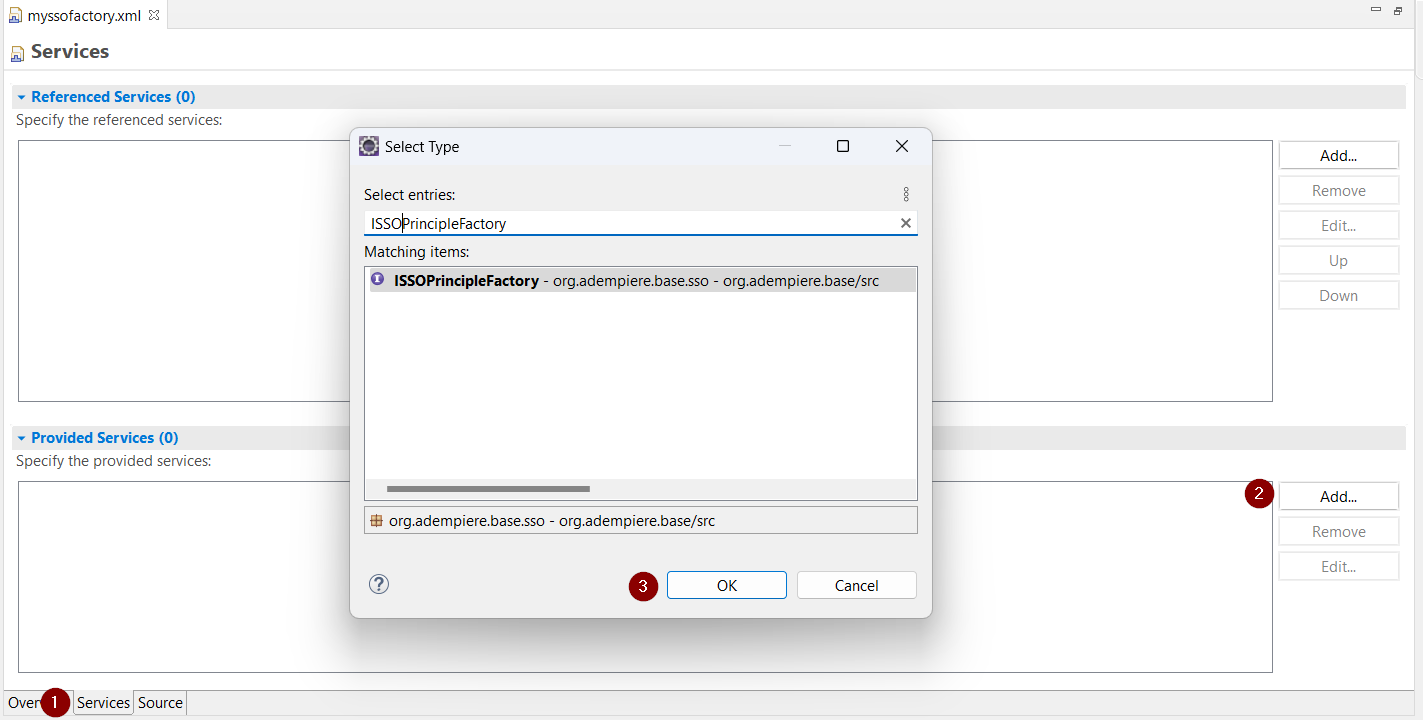Click Add... for Referenced Services
The width and height of the screenshot is (1423, 720).
coord(1338,155)
